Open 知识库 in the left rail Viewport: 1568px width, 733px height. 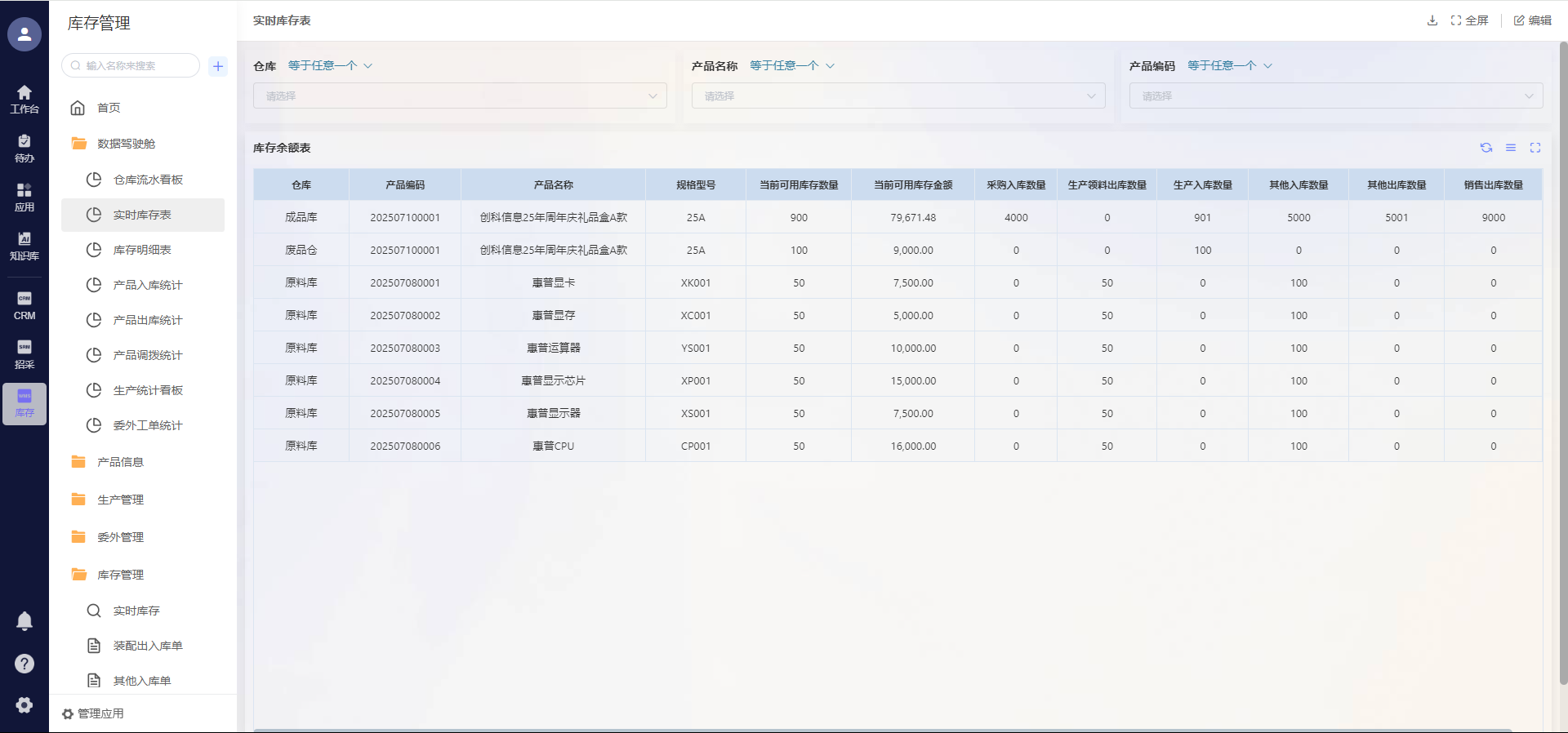click(x=24, y=246)
